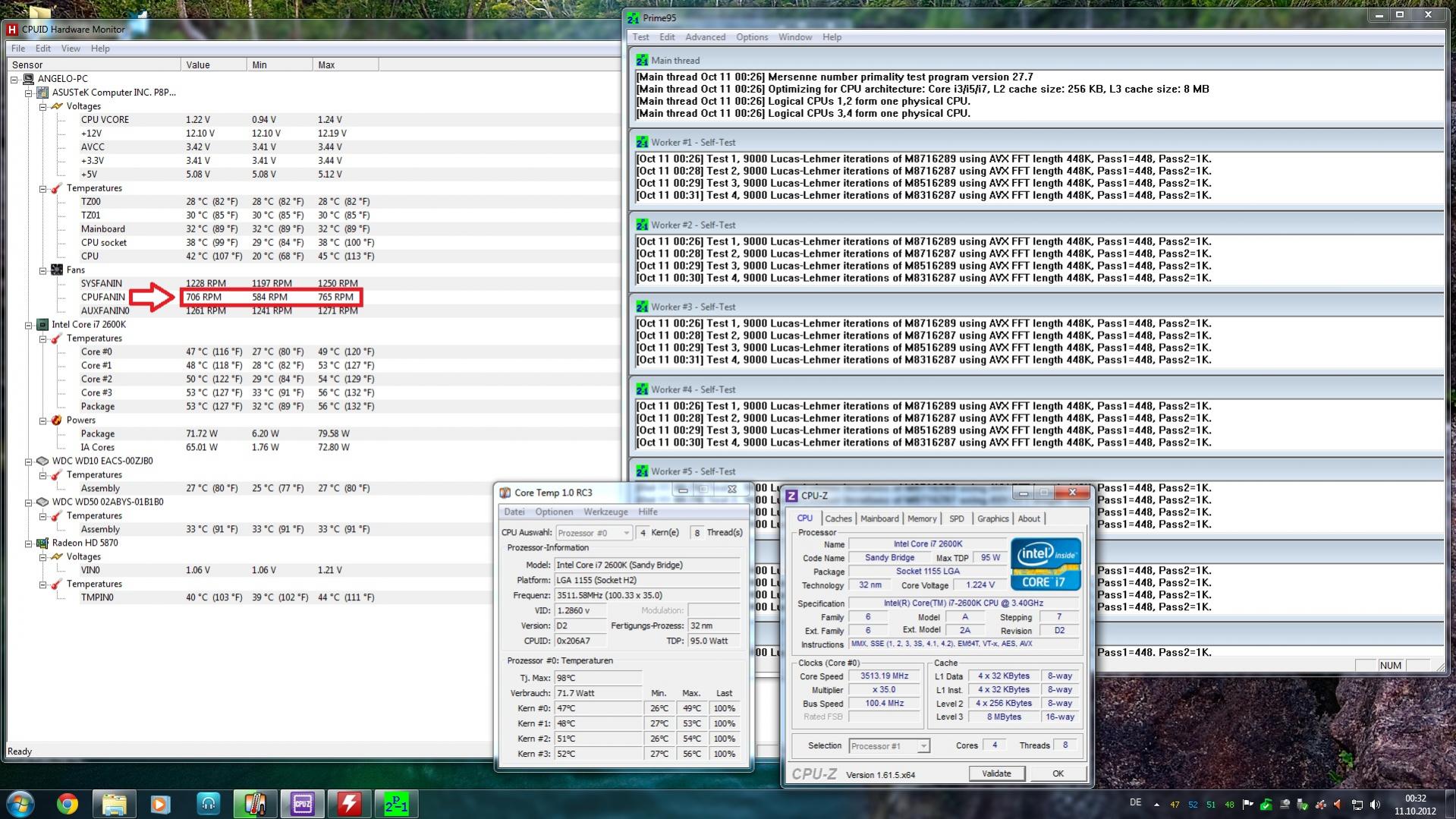The height and width of the screenshot is (819, 1456).
Task: Collapse the ASUSTeK Voltages section
Action: point(43,106)
